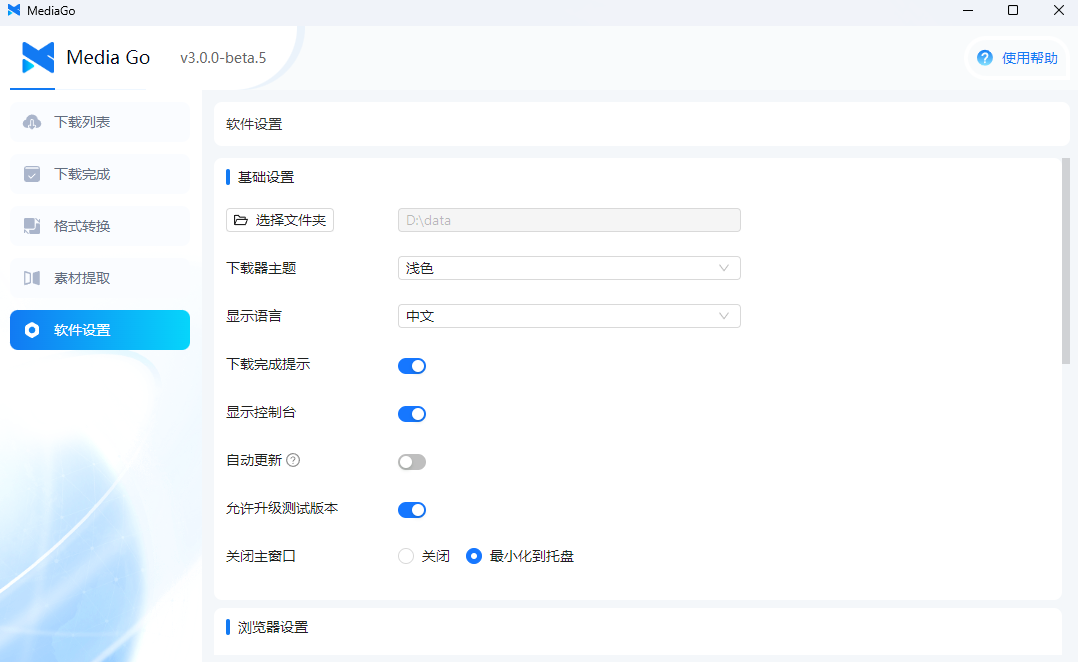Click the folder icon on the 选择文件夹 button
Image resolution: width=1078 pixels, height=662 pixels.
click(x=243, y=220)
